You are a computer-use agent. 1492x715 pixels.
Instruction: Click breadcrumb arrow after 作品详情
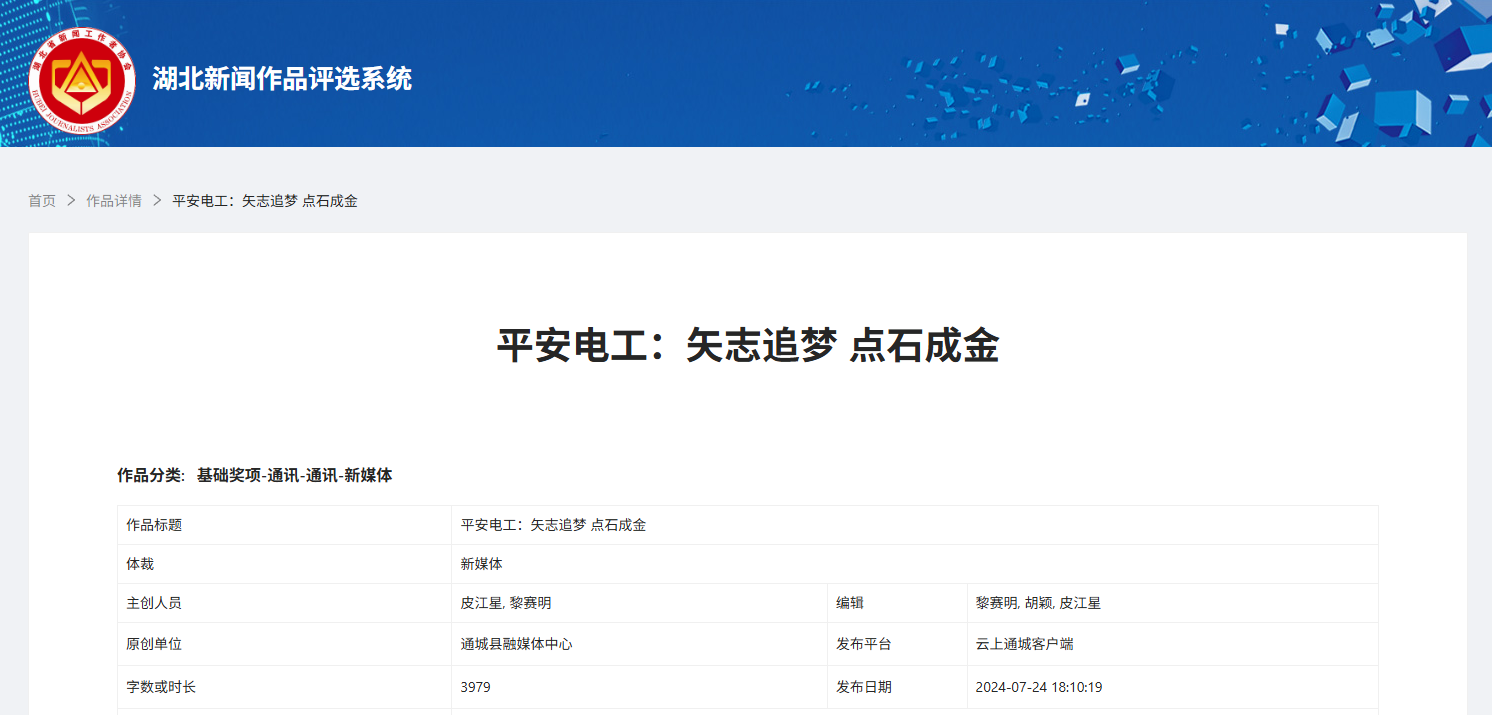click(x=157, y=201)
